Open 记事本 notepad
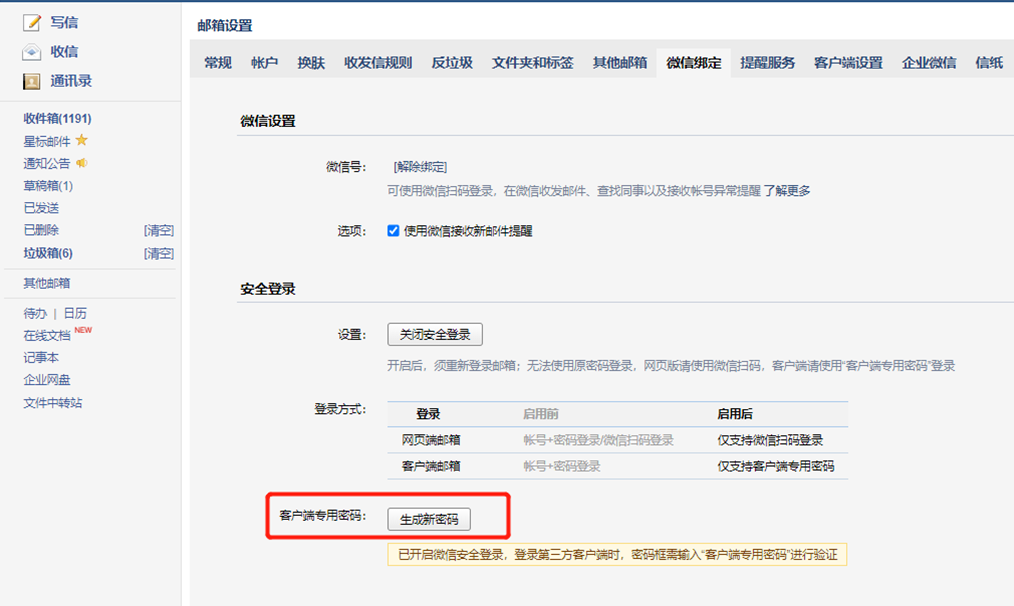1014x606 pixels. (x=41, y=357)
